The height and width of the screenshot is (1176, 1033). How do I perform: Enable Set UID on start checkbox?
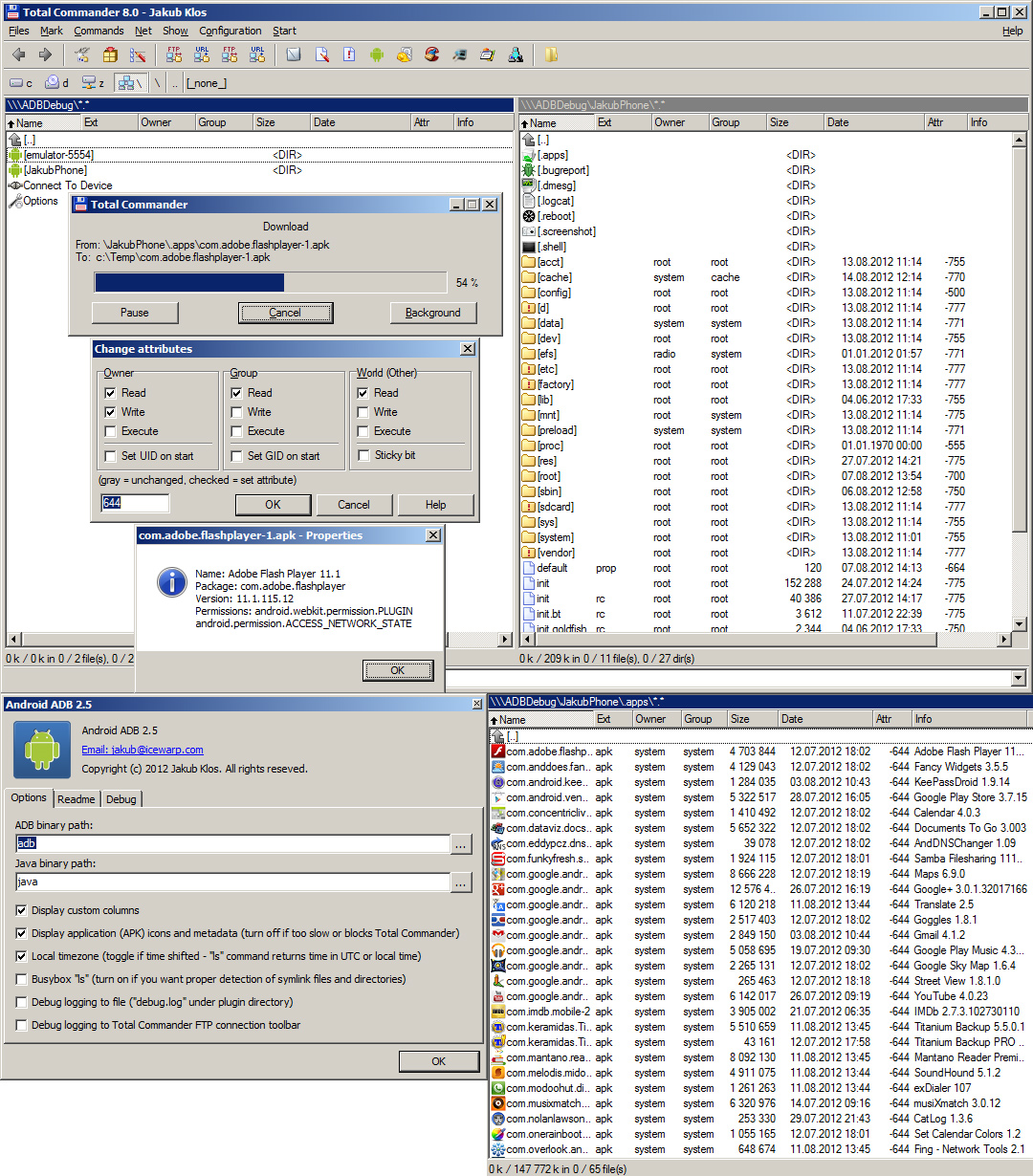pyautogui.click(x=110, y=456)
